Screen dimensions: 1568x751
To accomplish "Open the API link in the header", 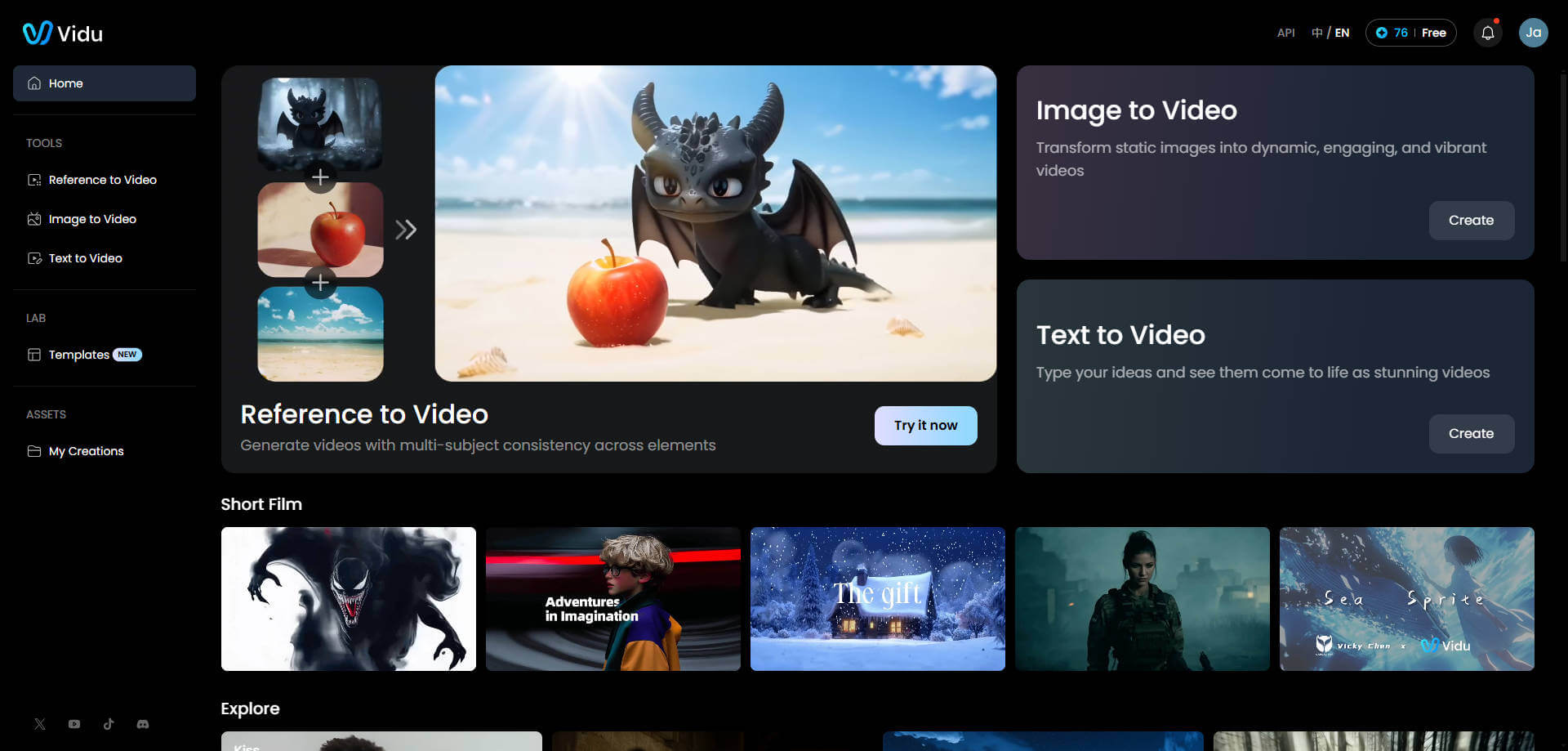I will pyautogui.click(x=1286, y=33).
